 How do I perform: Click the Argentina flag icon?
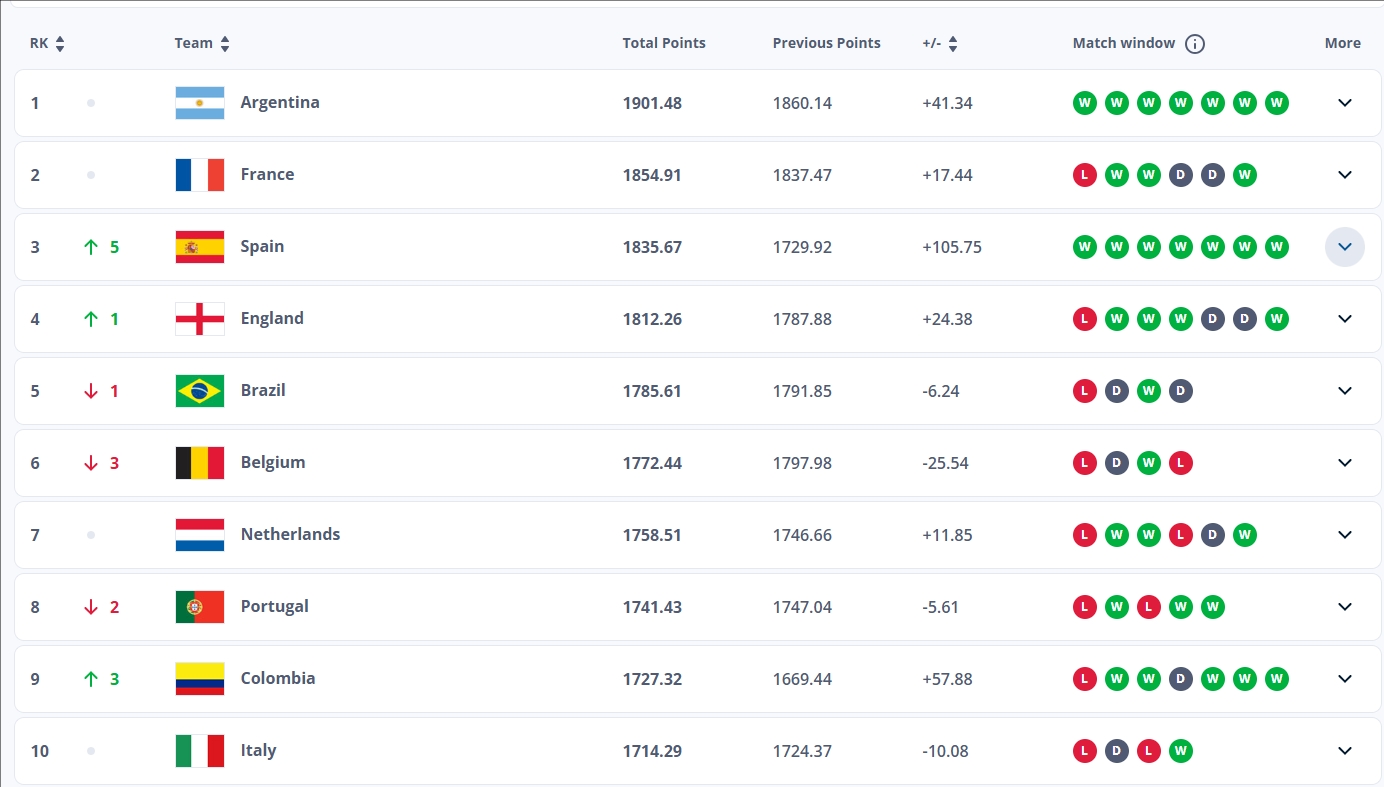pyautogui.click(x=200, y=103)
